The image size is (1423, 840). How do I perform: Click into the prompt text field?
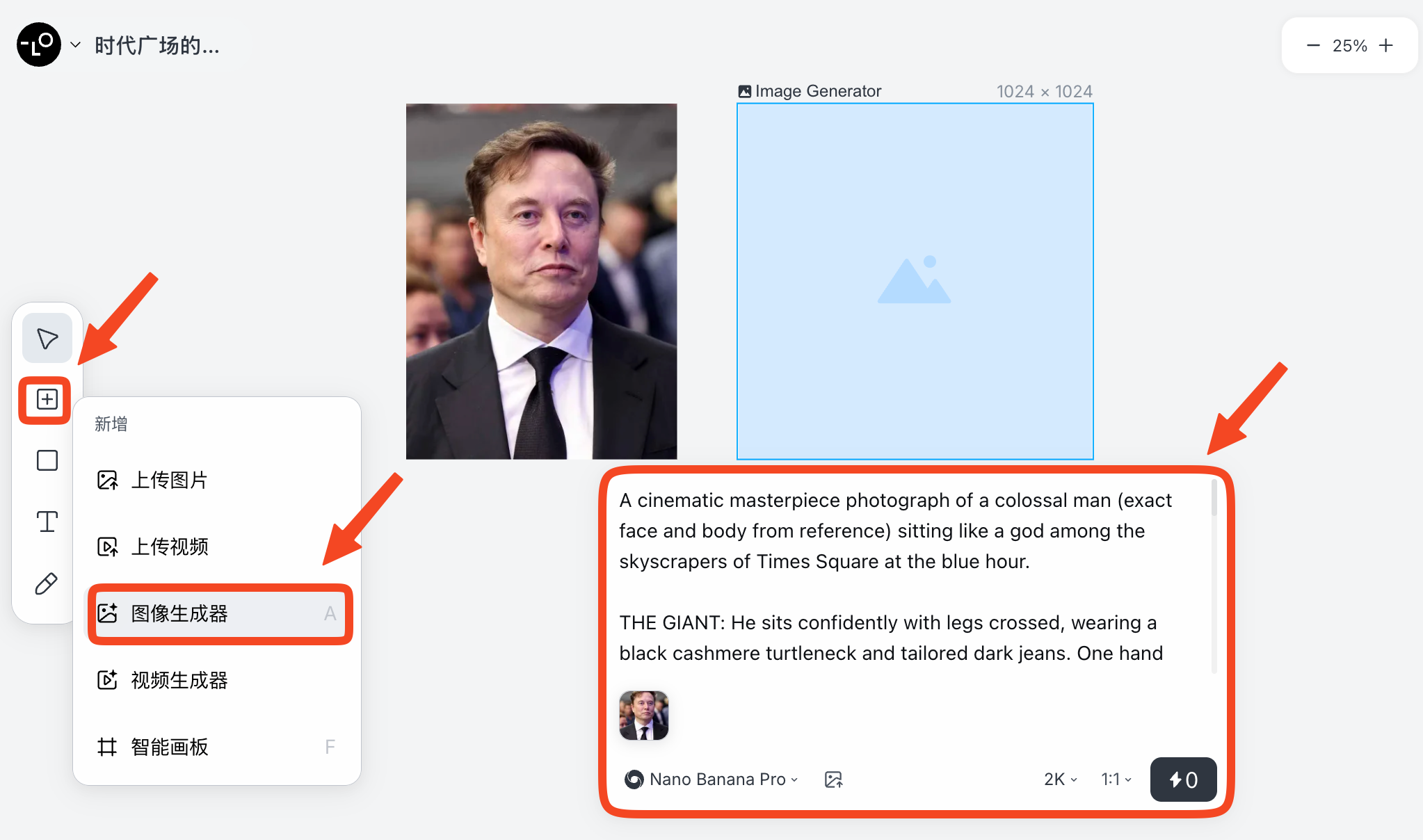pyautogui.click(x=904, y=577)
